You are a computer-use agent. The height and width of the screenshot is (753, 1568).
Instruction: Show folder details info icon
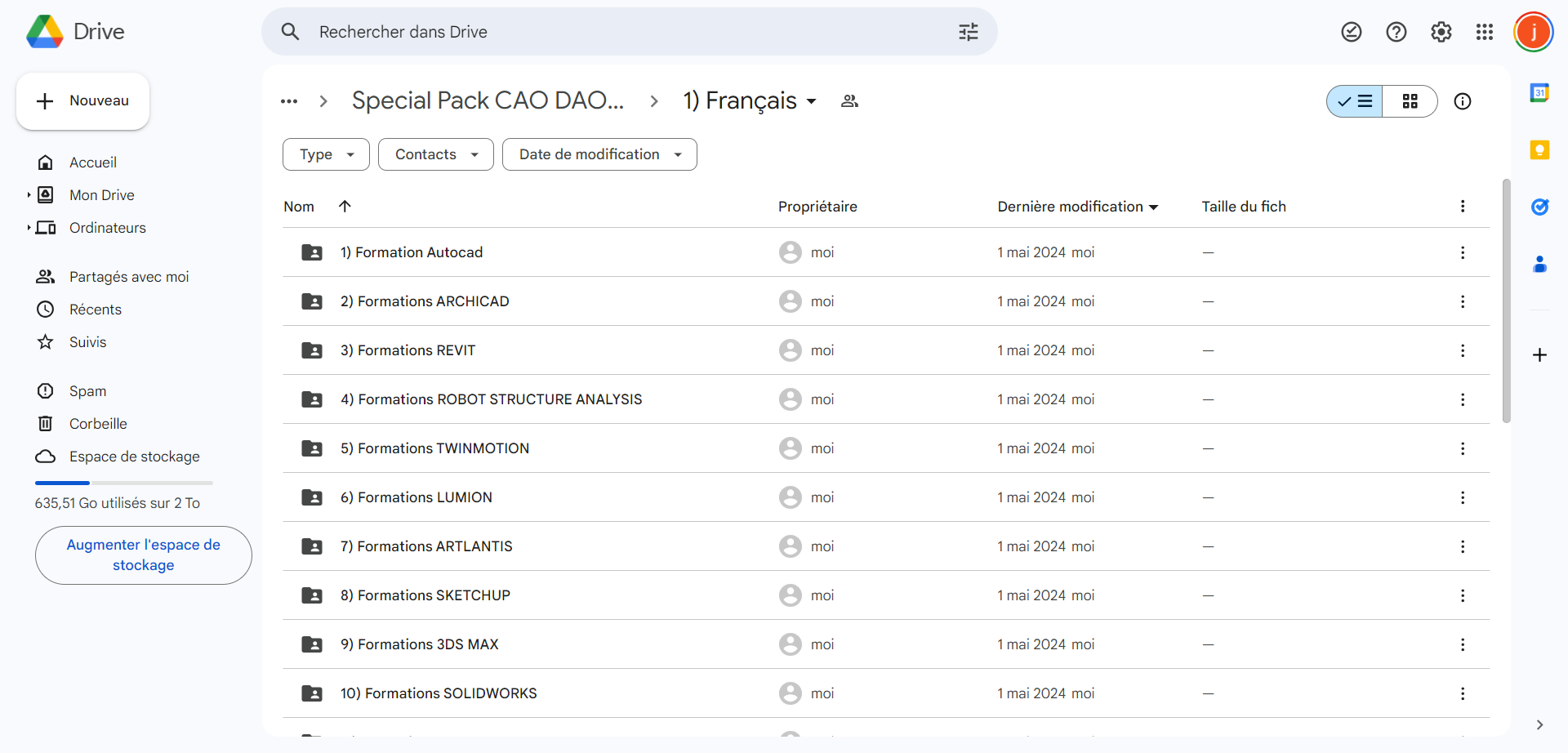[1463, 101]
